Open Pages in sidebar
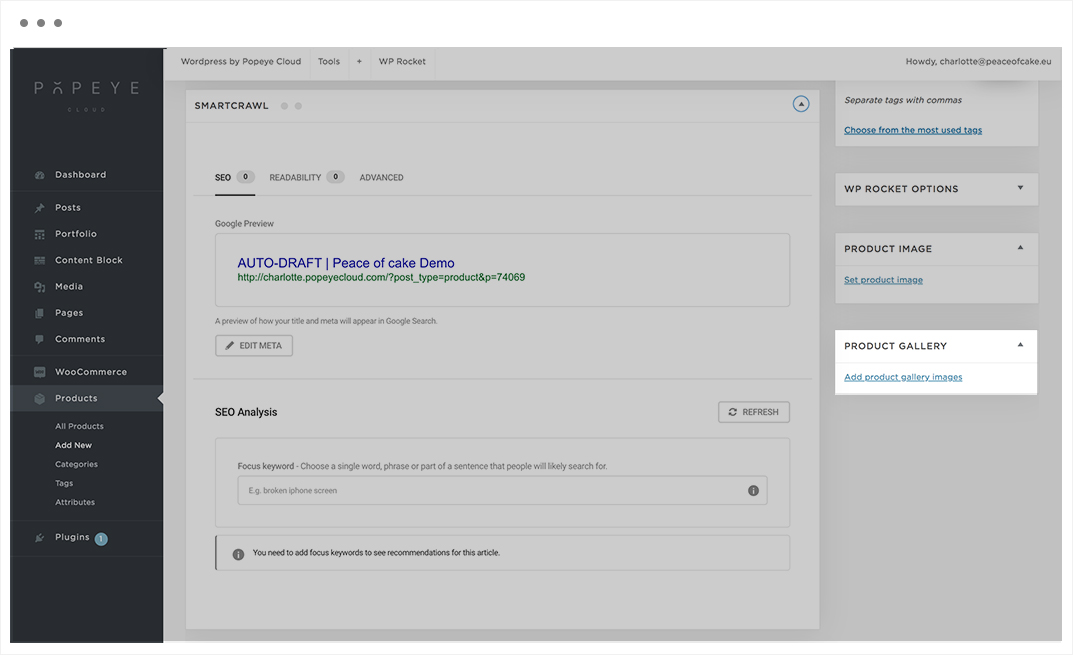The width and height of the screenshot is (1073, 655). [x=69, y=313]
